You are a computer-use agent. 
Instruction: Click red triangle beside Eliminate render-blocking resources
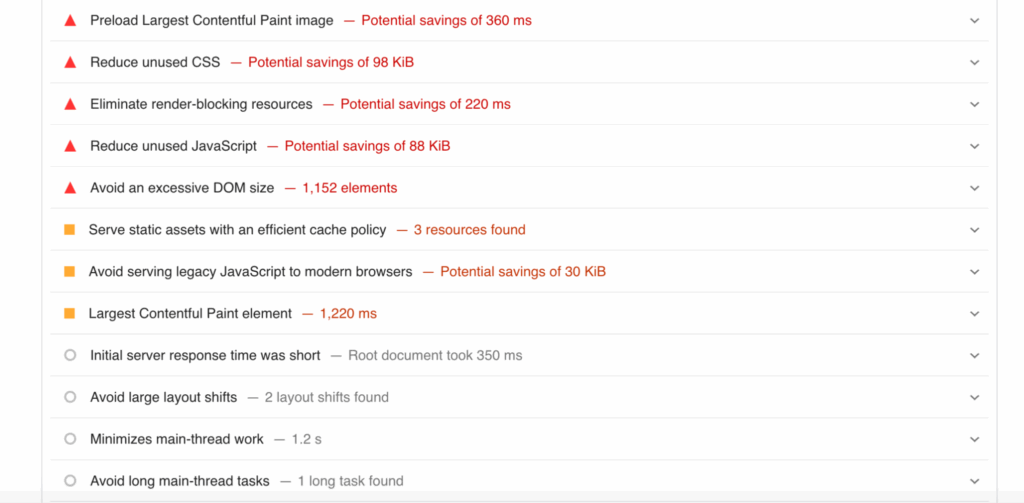point(70,104)
